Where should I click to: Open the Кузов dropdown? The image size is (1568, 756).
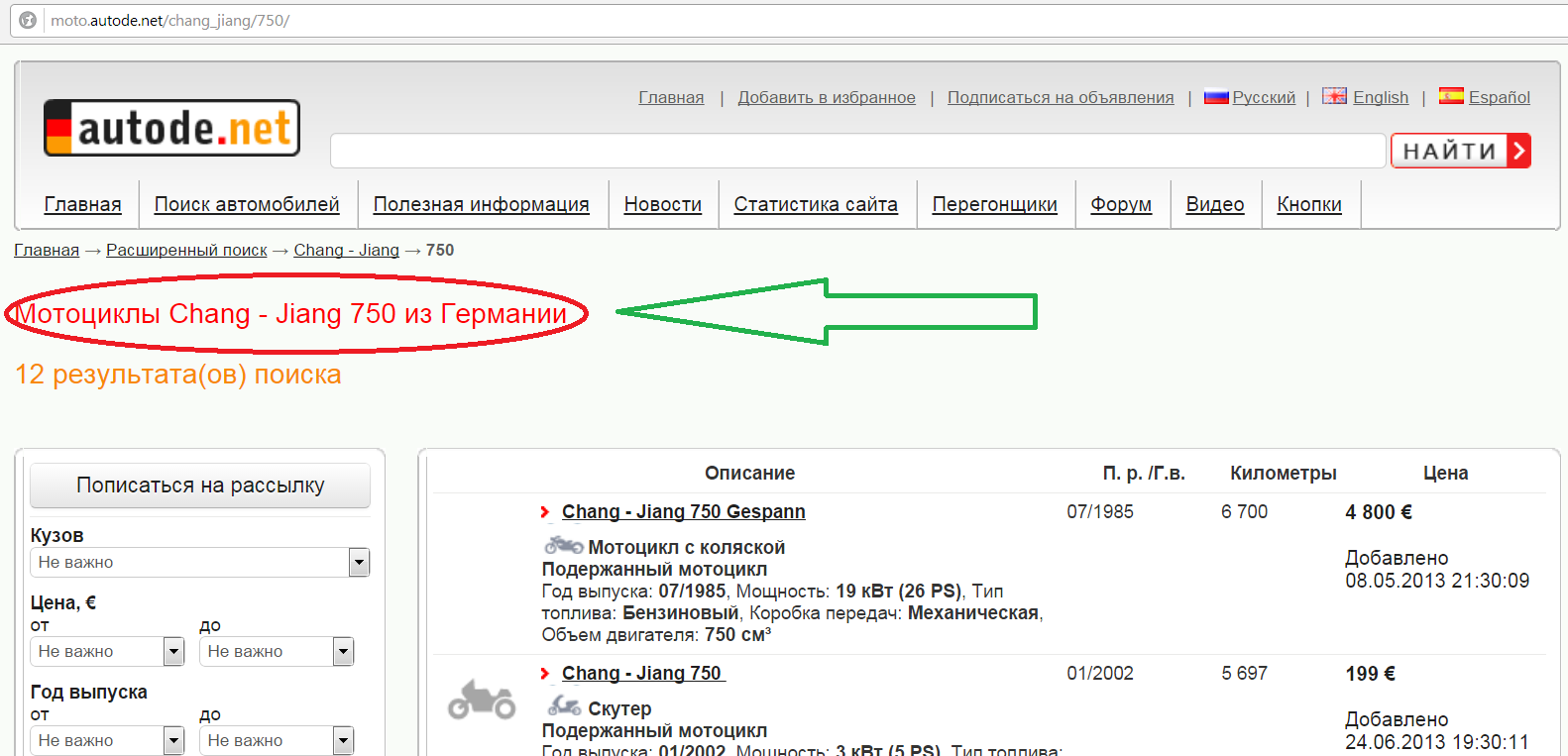pyautogui.click(x=200, y=562)
